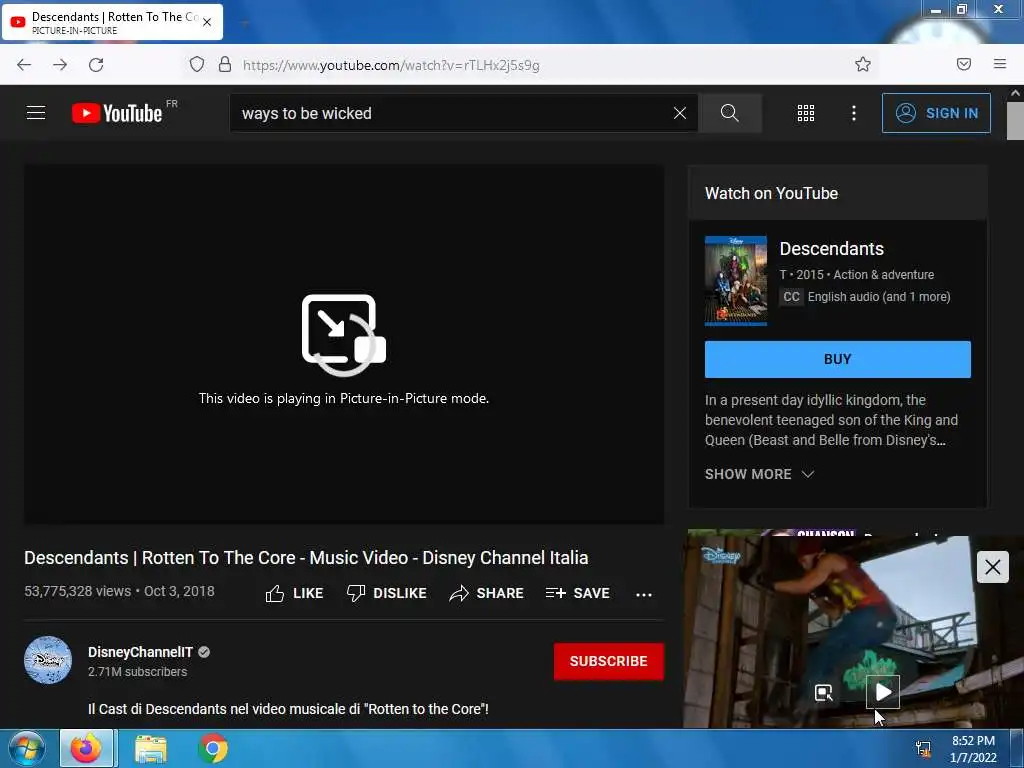The image size is (1024, 768).
Task: Open the Descendants movie title link
Action: (x=831, y=249)
